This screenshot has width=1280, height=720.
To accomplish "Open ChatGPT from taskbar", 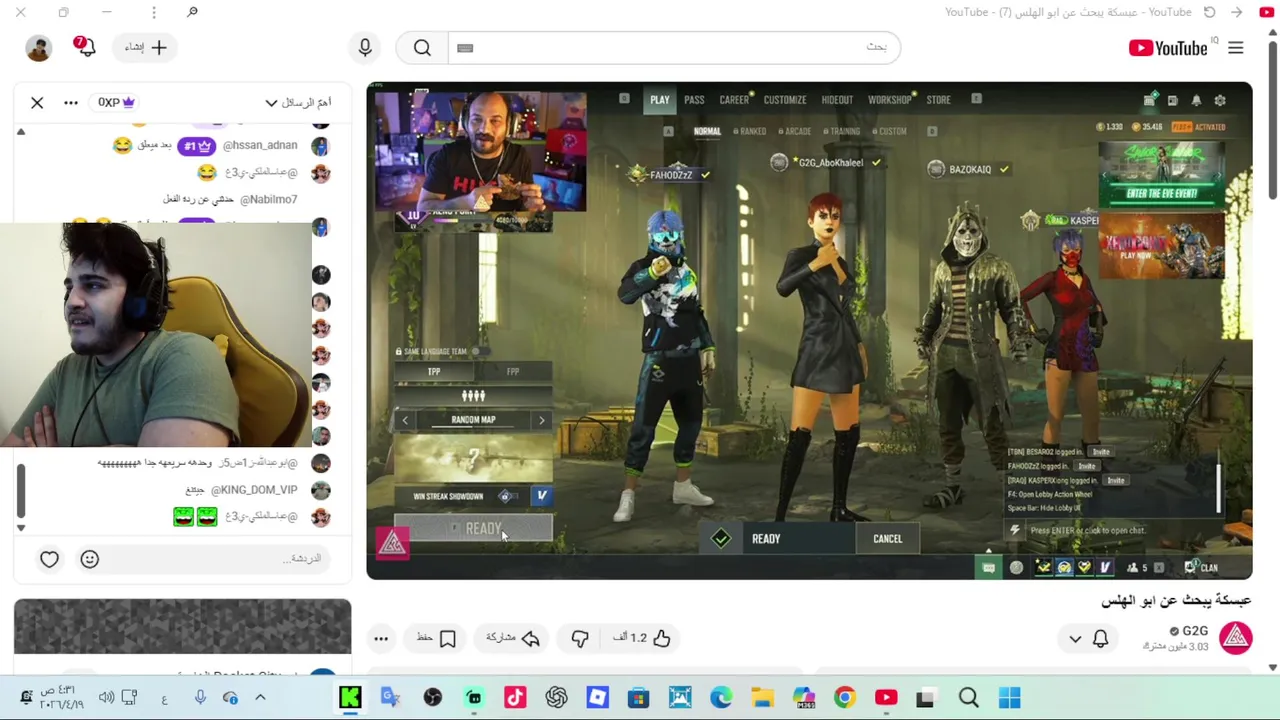I will tap(556, 698).
